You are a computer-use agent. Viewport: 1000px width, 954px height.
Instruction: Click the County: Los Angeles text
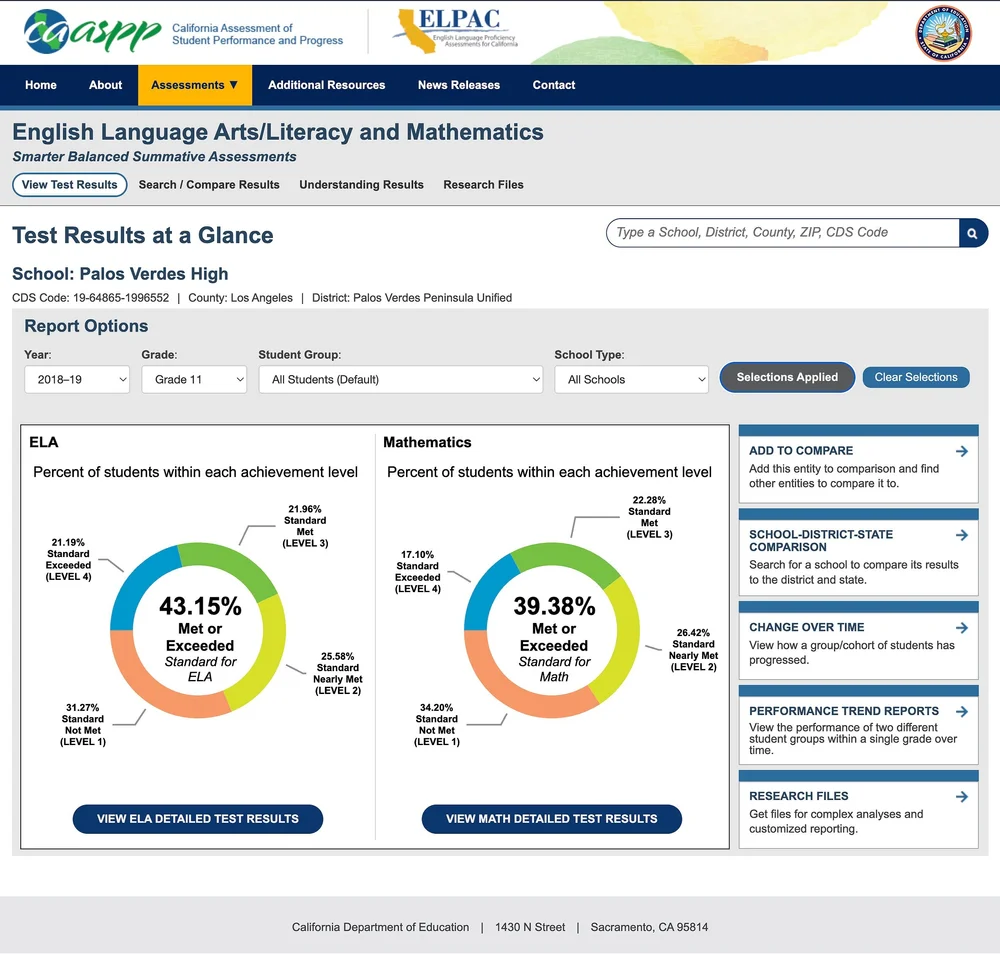(x=240, y=298)
